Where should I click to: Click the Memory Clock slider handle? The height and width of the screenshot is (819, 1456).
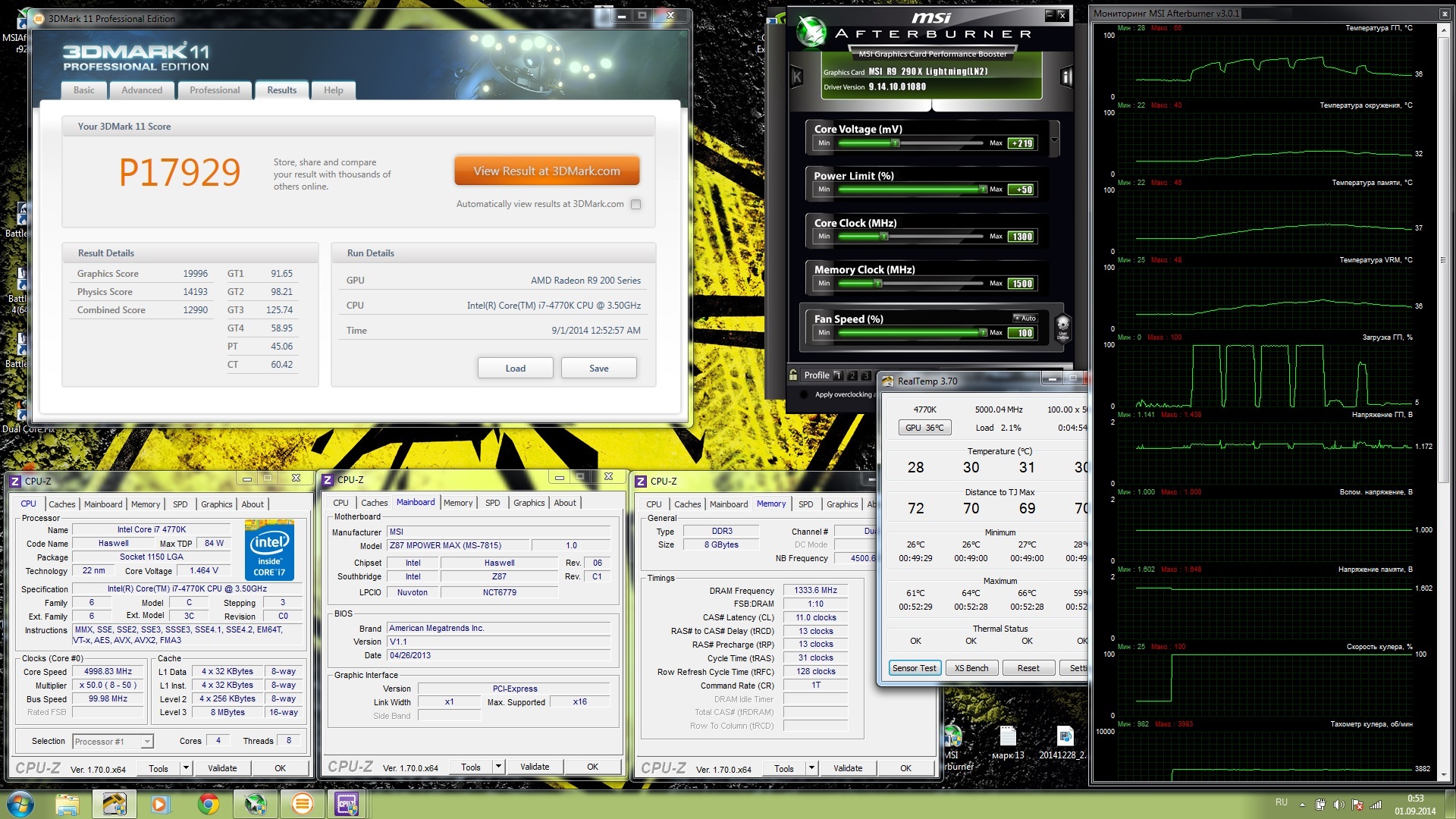877,284
